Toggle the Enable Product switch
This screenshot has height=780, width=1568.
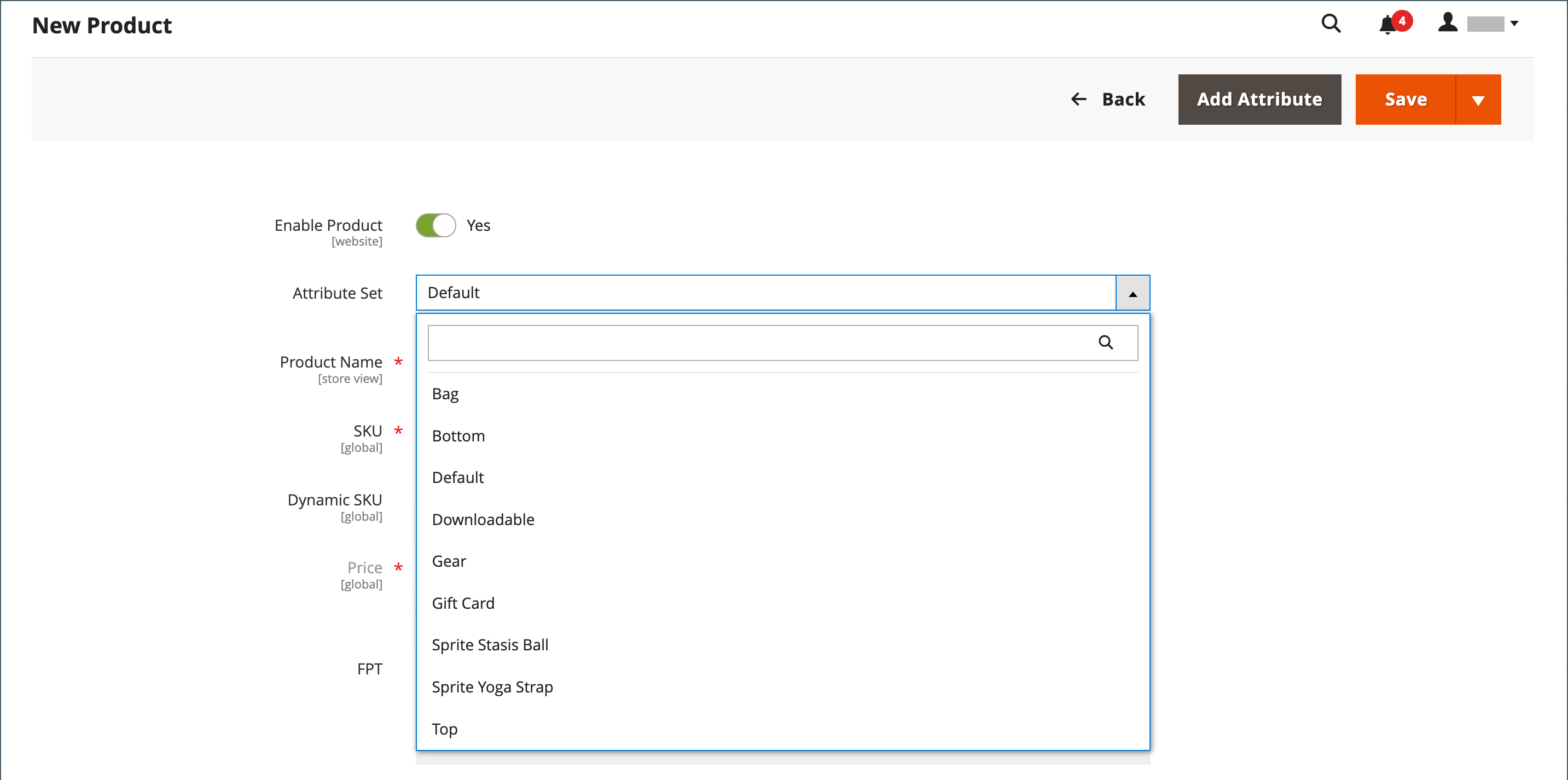pyautogui.click(x=436, y=225)
